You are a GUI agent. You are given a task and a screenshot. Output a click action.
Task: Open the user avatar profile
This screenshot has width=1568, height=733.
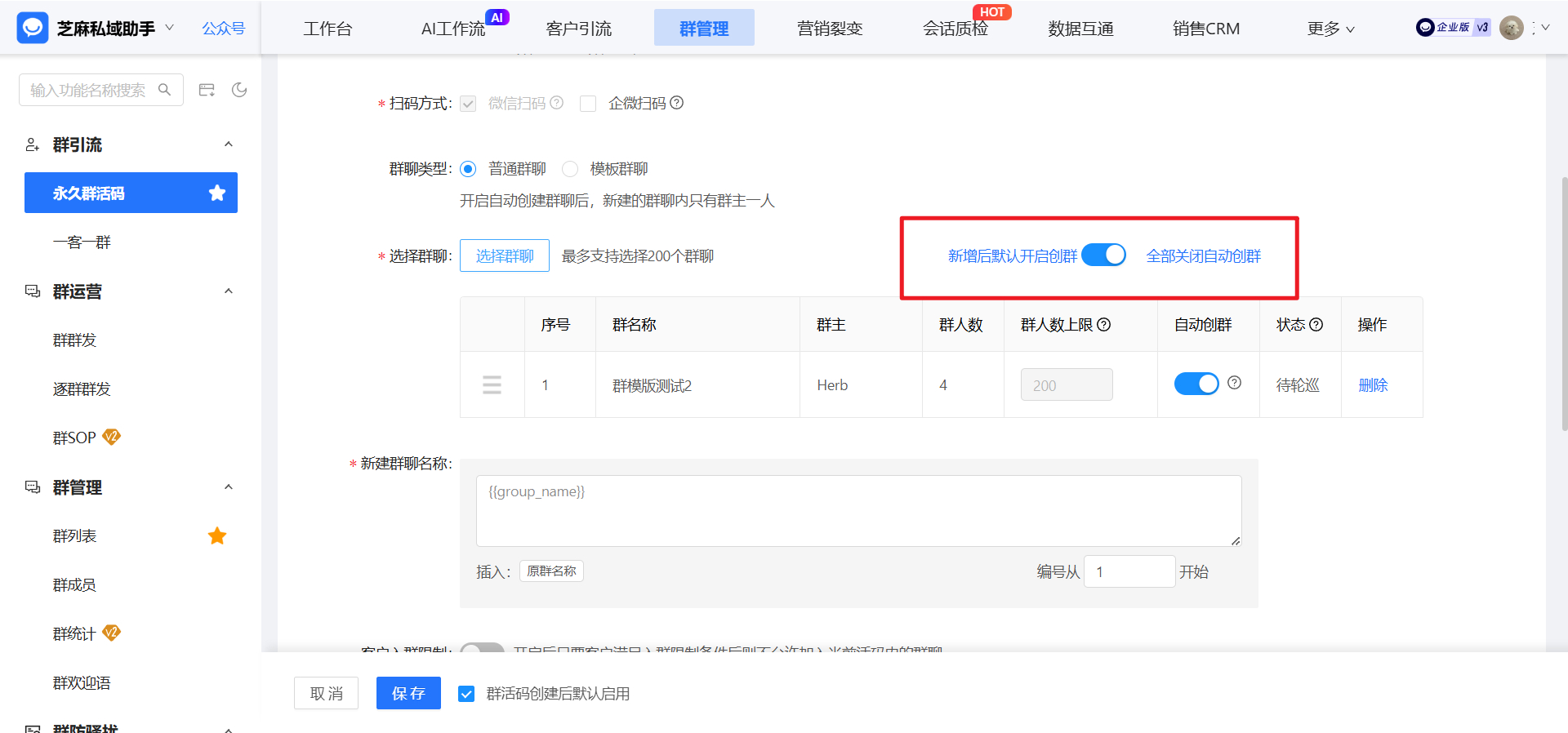coord(1512,28)
